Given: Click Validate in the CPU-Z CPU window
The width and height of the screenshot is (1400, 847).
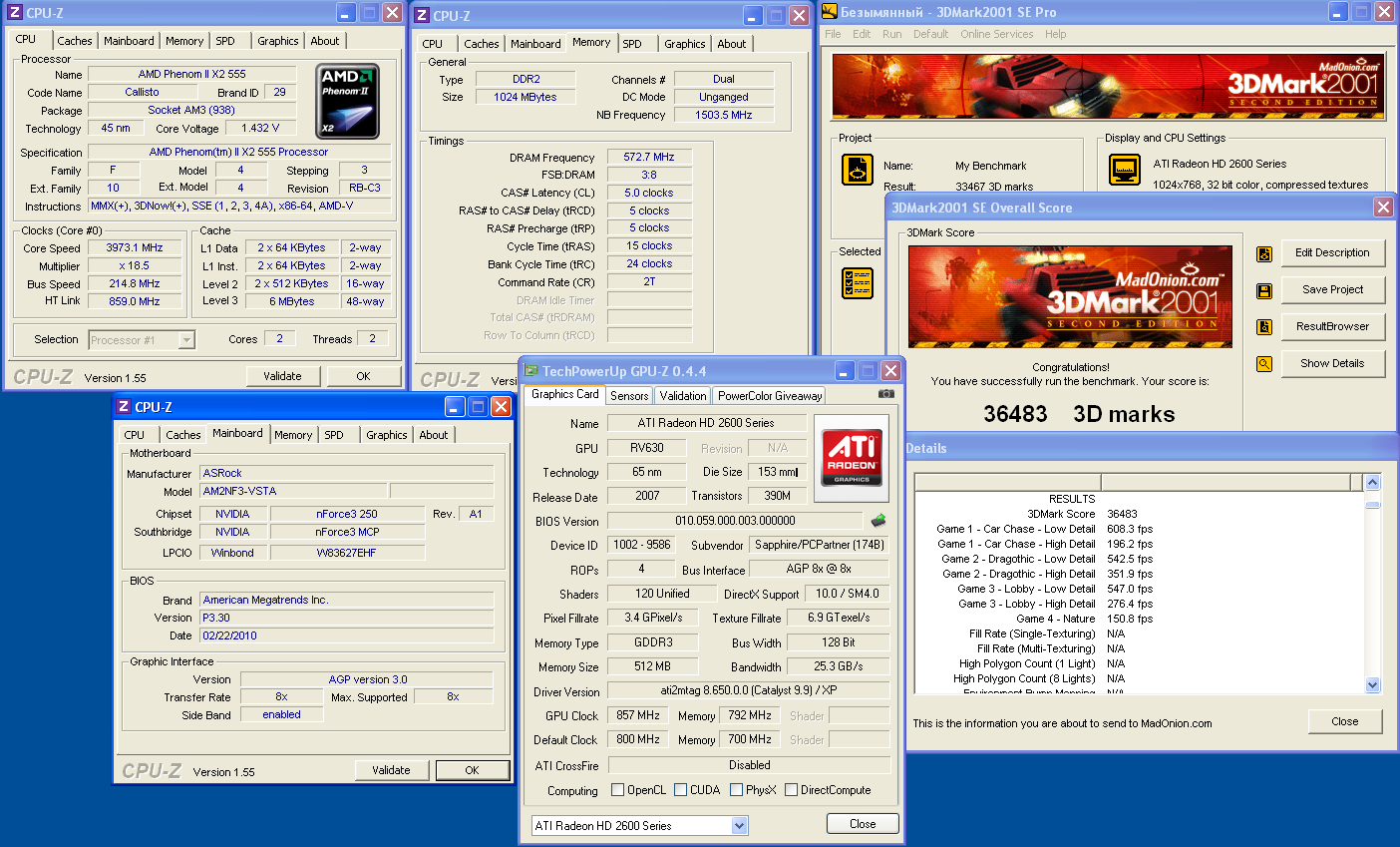Looking at the screenshot, I should click(x=282, y=376).
